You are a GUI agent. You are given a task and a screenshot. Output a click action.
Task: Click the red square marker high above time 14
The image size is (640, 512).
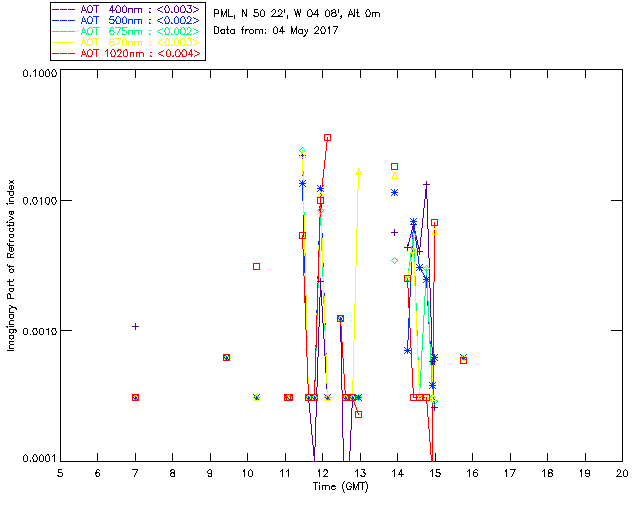(394, 167)
